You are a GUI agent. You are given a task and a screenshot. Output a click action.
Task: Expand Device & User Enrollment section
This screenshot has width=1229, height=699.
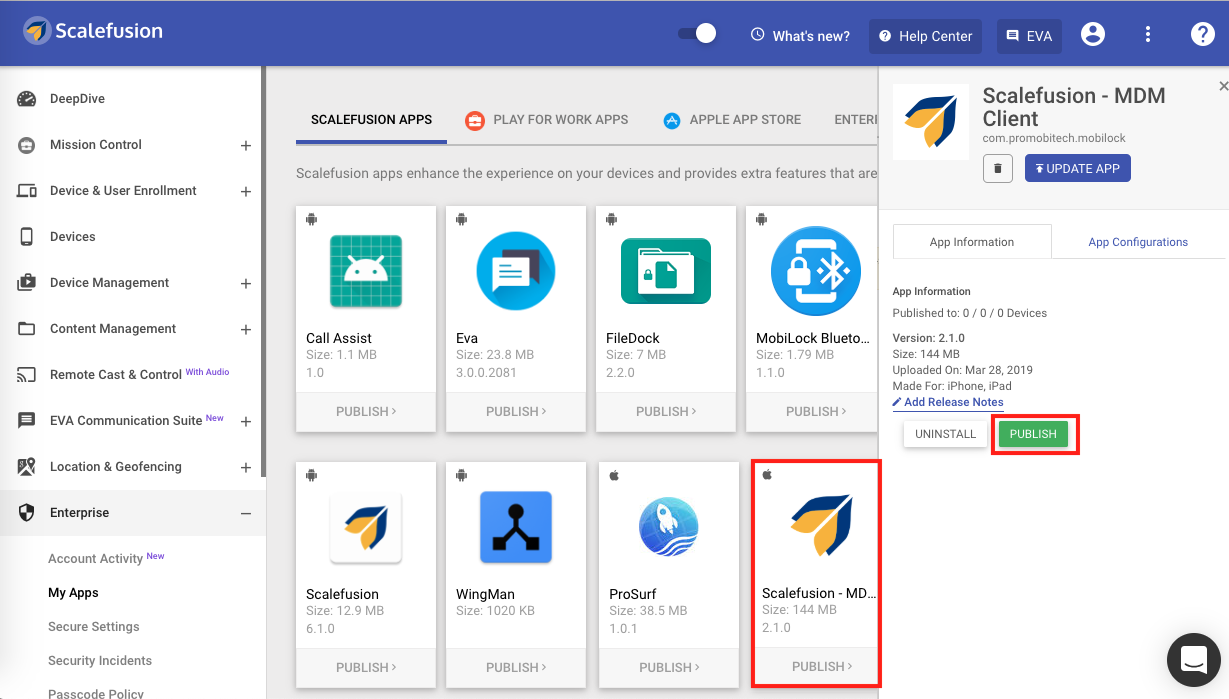coord(246,191)
